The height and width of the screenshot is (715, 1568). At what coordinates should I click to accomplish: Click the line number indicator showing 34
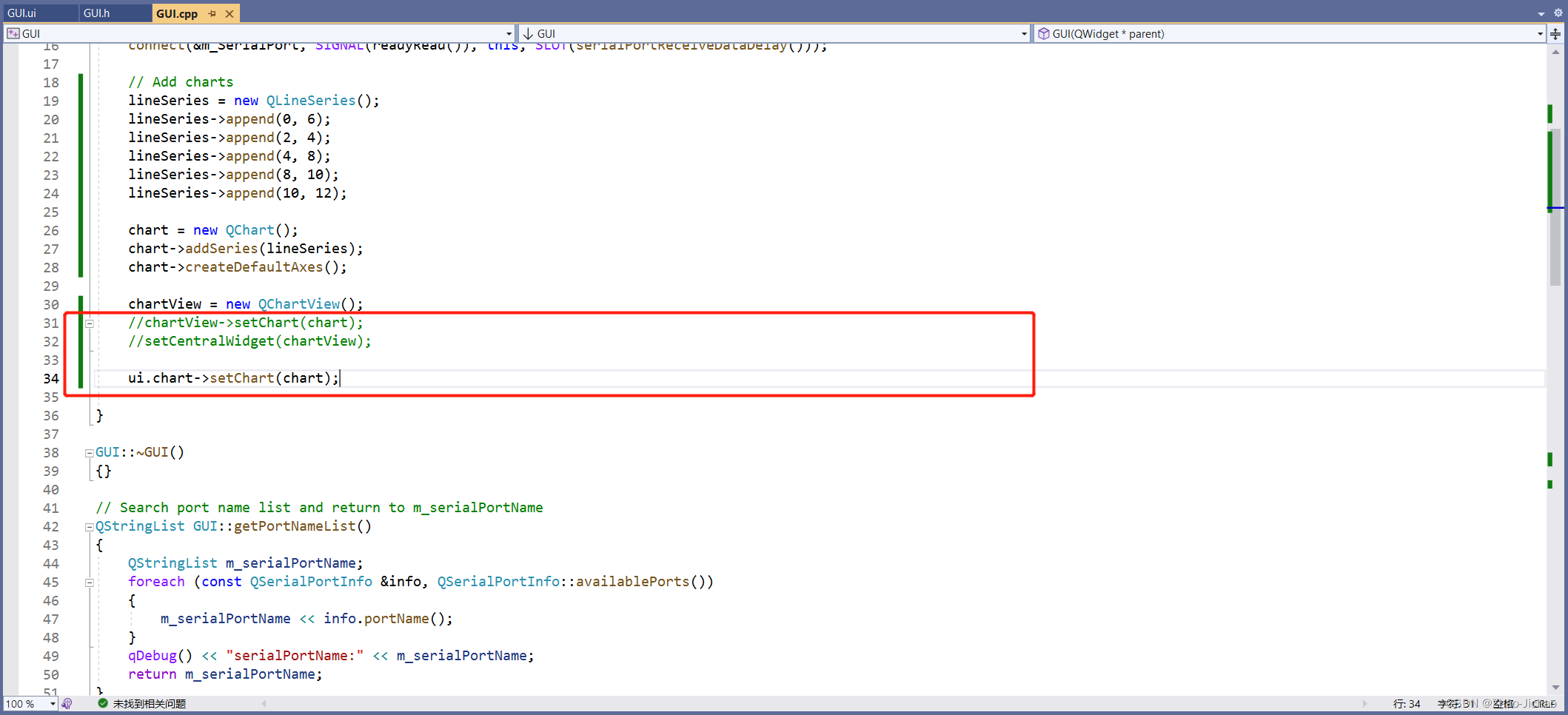coord(1407,704)
